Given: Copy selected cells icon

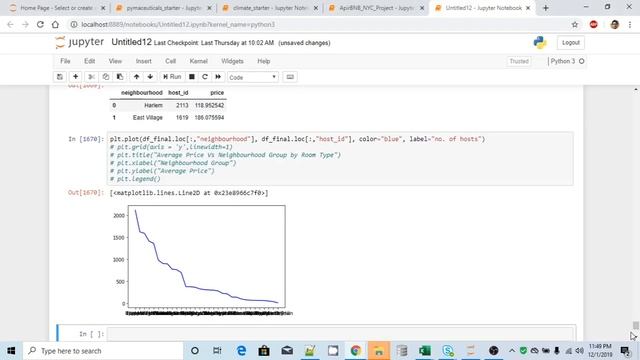Looking at the screenshot, I should [106, 77].
